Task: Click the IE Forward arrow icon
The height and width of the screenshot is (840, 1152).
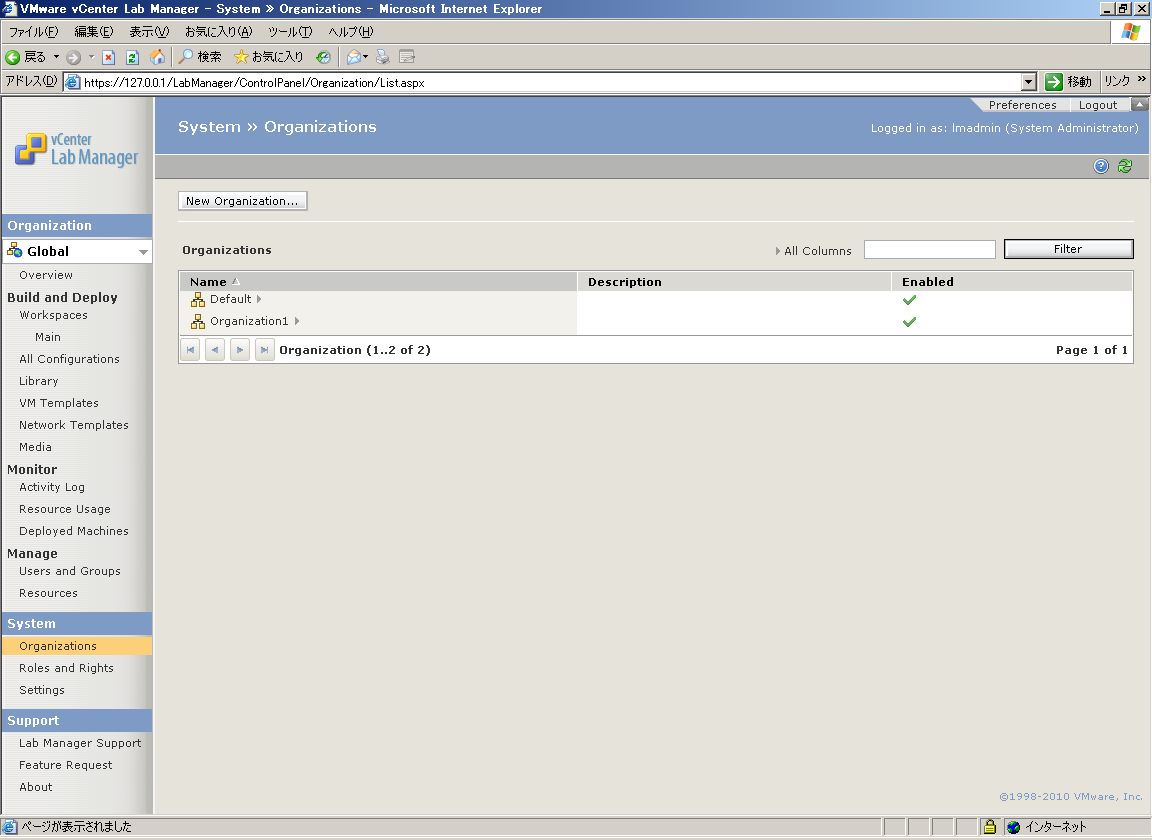Action: pyautogui.click(x=73, y=57)
